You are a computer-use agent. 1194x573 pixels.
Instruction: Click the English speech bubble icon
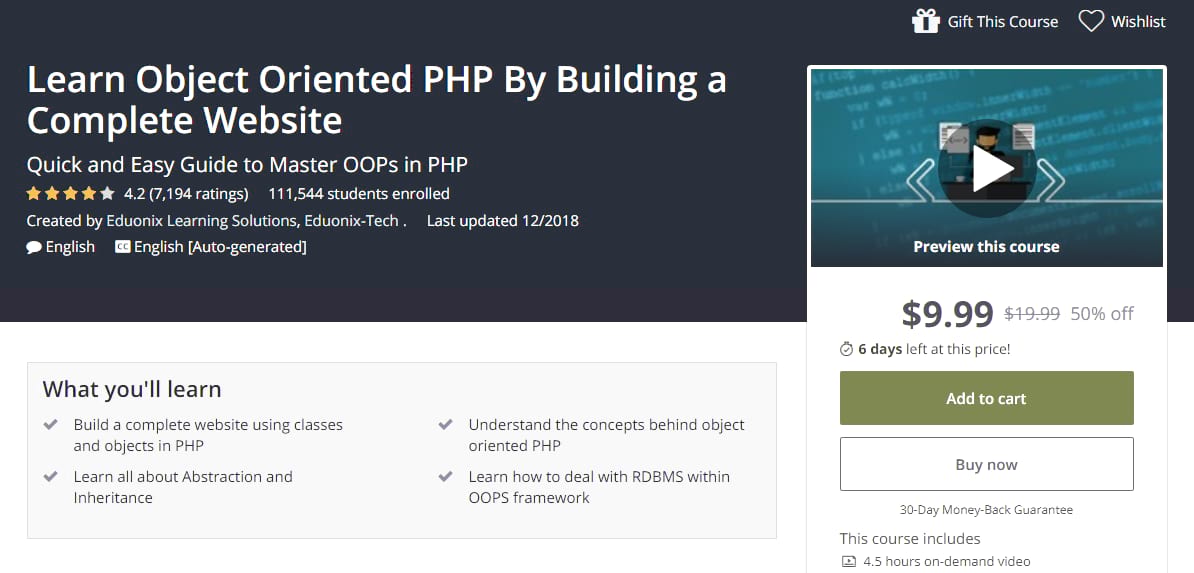tap(34, 247)
